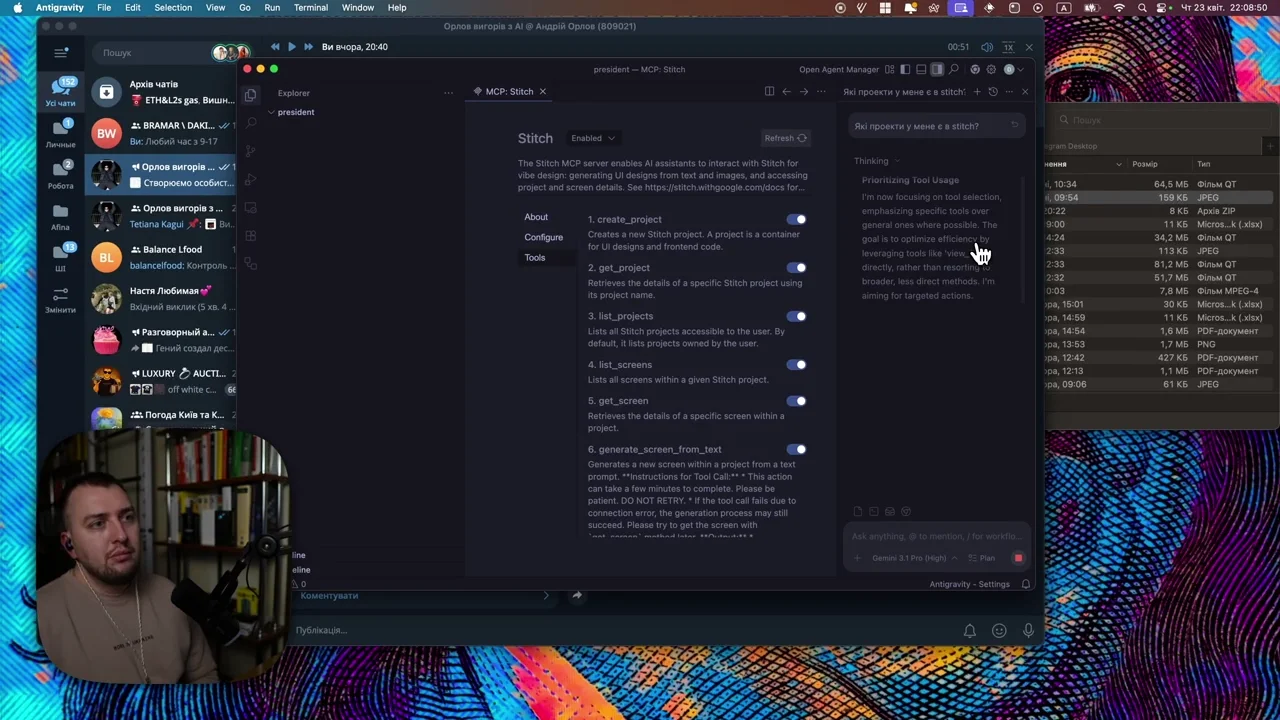This screenshot has width=1280, height=720.
Task: Open settings gear in Antigravity title bar
Action: pos(991,70)
